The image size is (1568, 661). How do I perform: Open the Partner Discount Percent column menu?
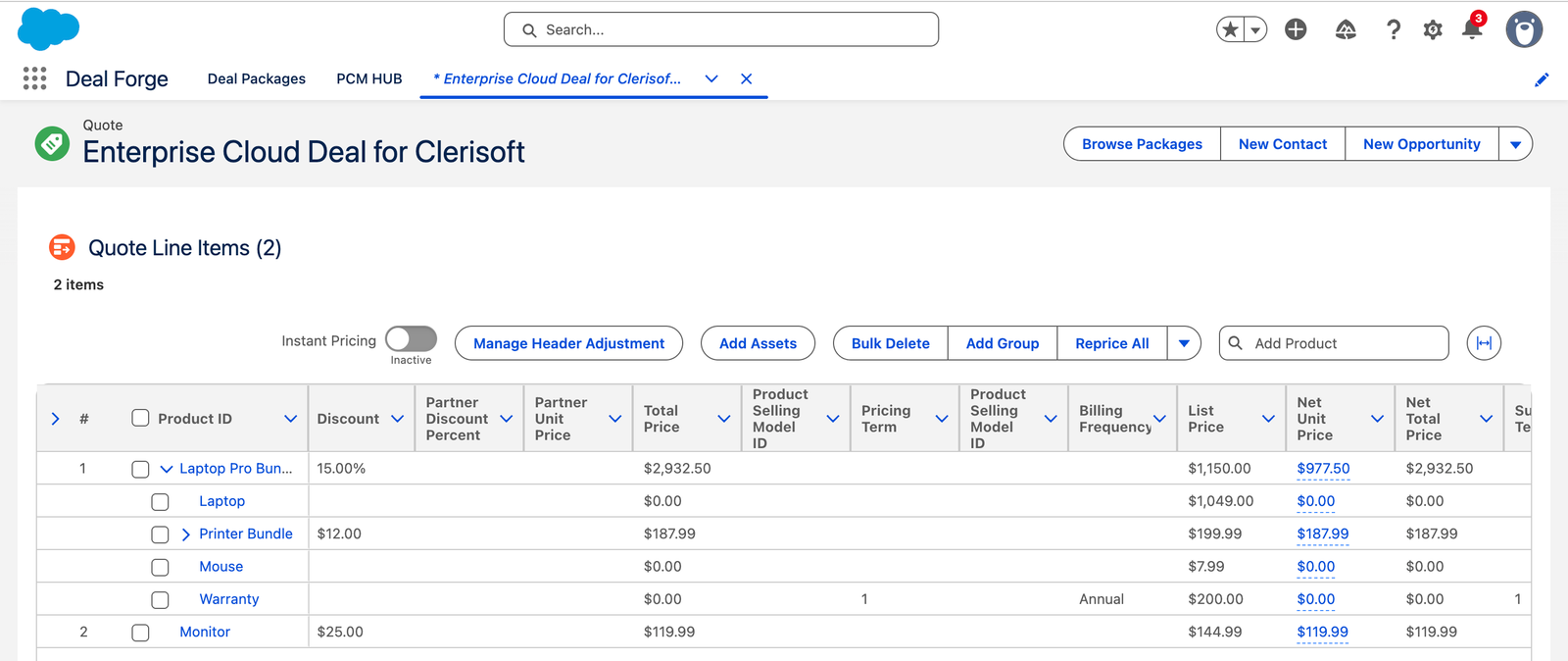(x=507, y=419)
